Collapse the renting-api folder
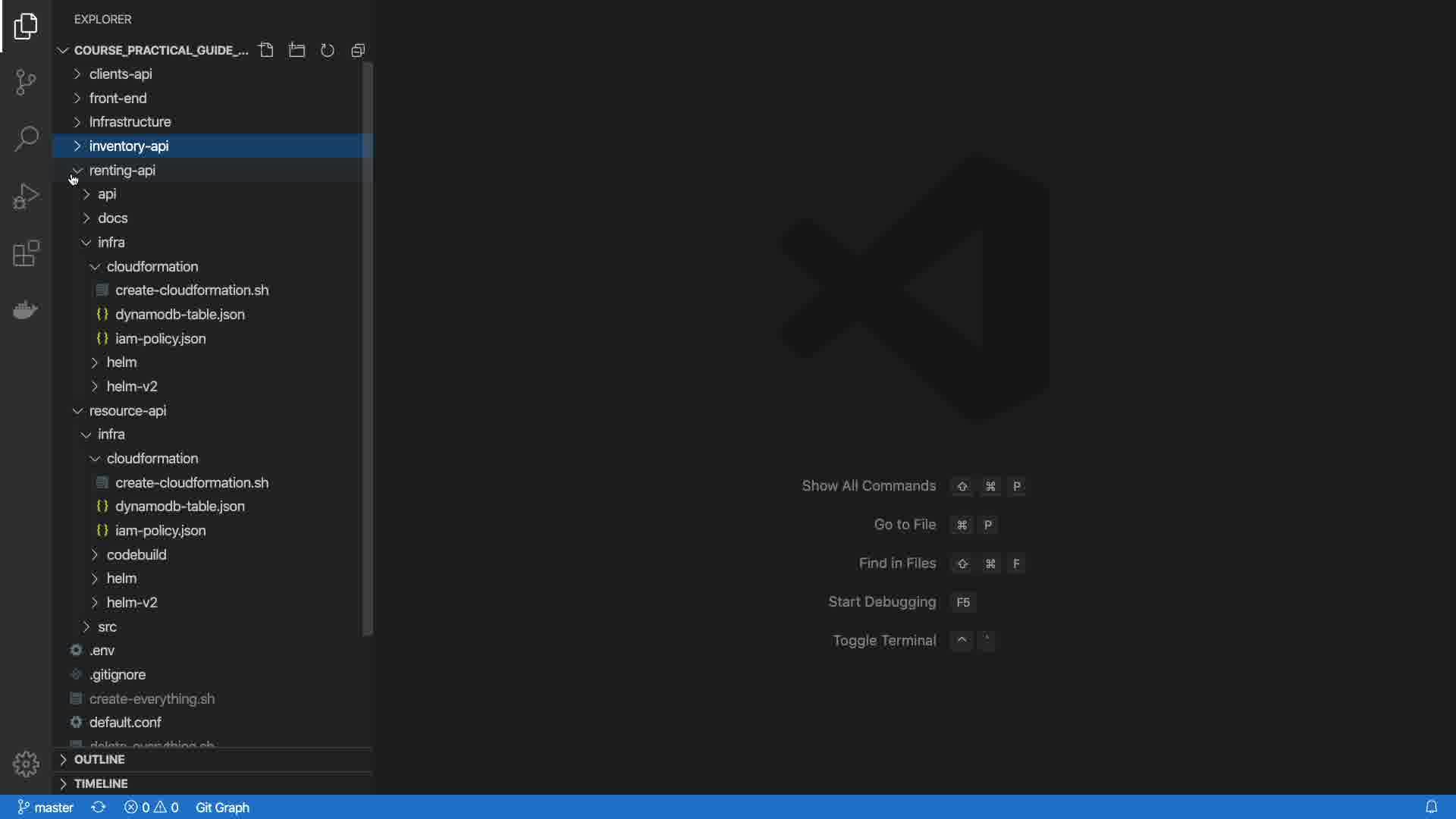 click(122, 170)
